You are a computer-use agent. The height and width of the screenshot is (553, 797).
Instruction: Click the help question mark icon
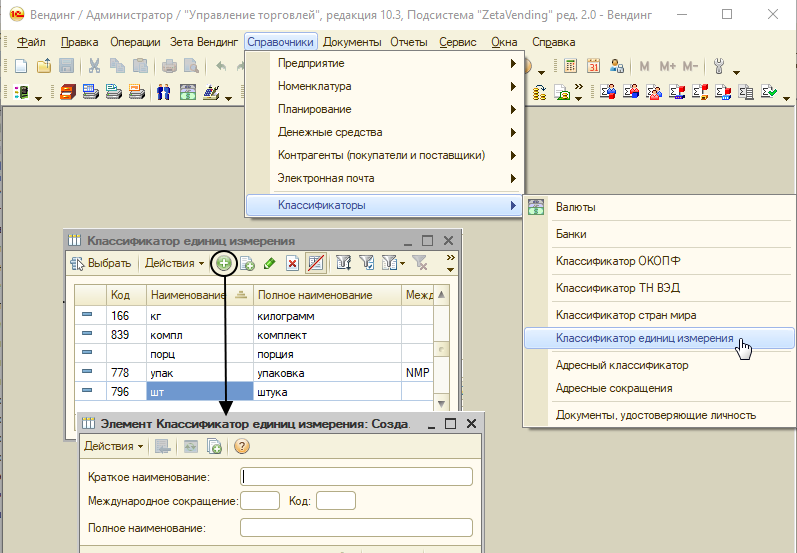[242, 446]
